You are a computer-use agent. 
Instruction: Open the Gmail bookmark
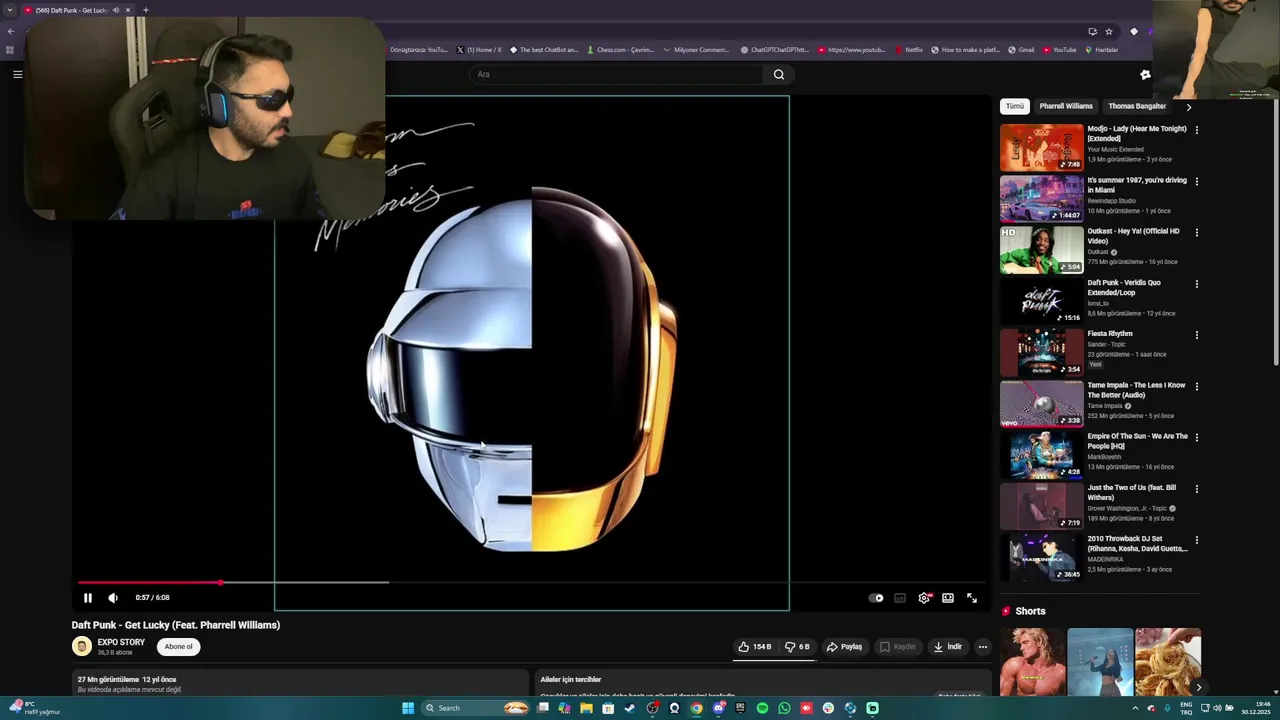1021,50
